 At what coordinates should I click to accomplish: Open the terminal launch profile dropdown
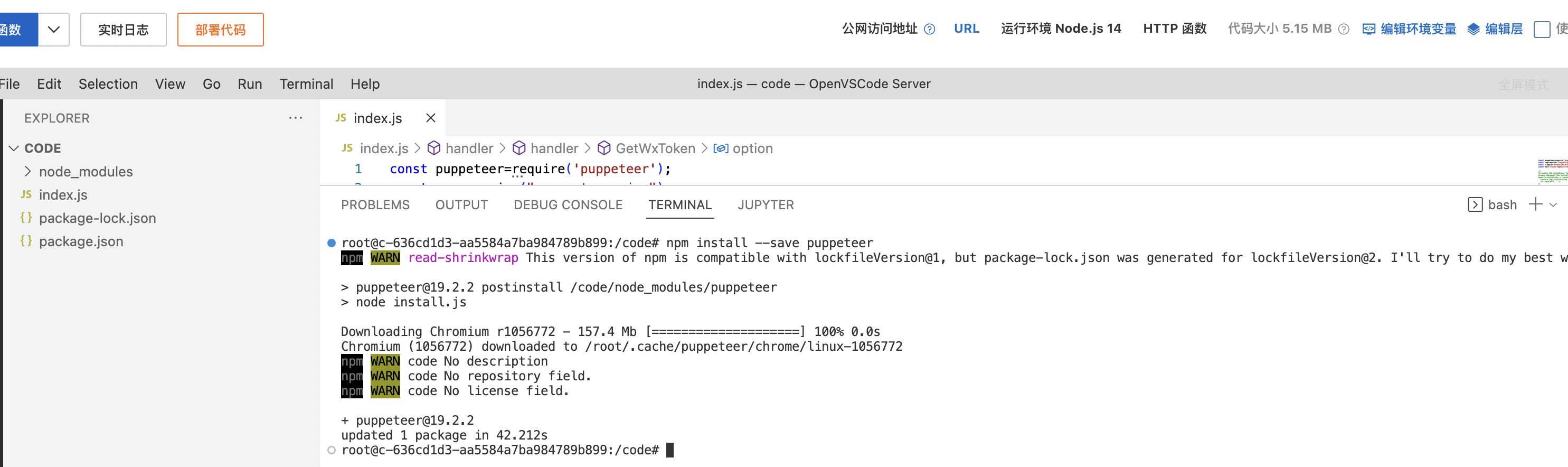[x=1553, y=205]
